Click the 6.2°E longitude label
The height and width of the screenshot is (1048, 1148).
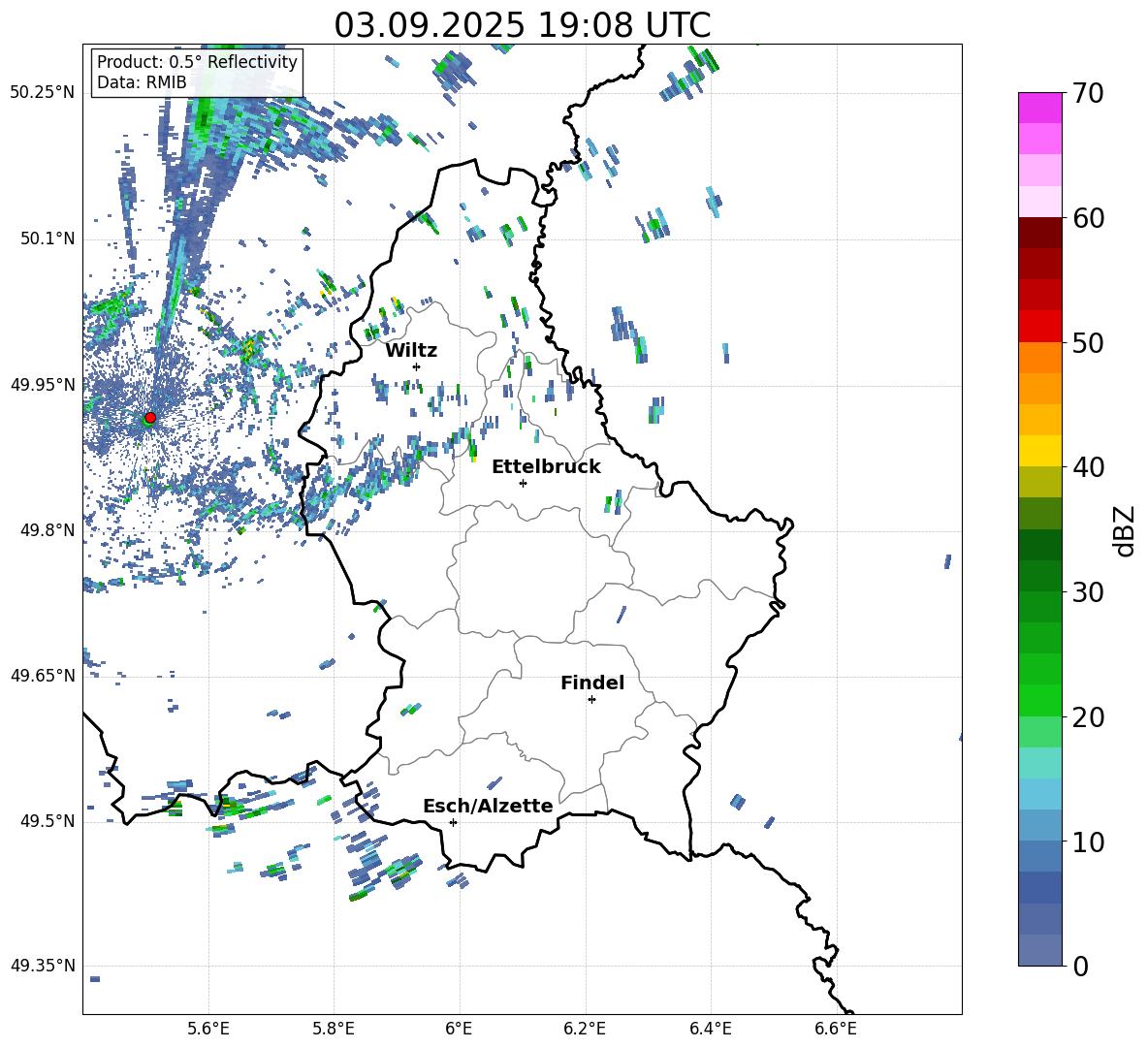[585, 1029]
